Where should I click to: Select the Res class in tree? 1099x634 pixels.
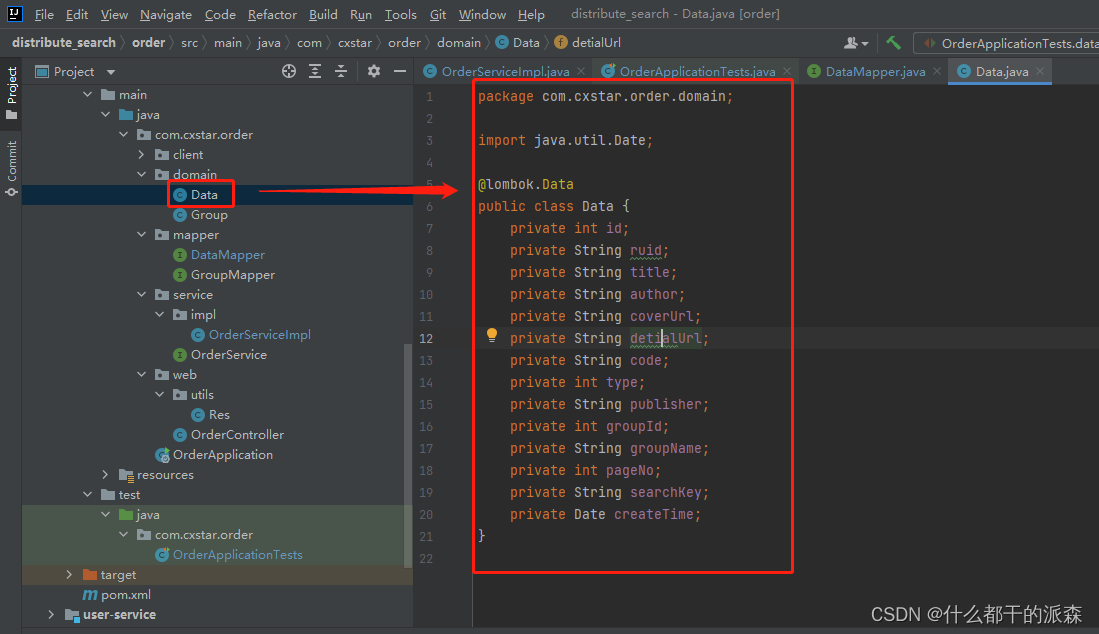tap(219, 415)
